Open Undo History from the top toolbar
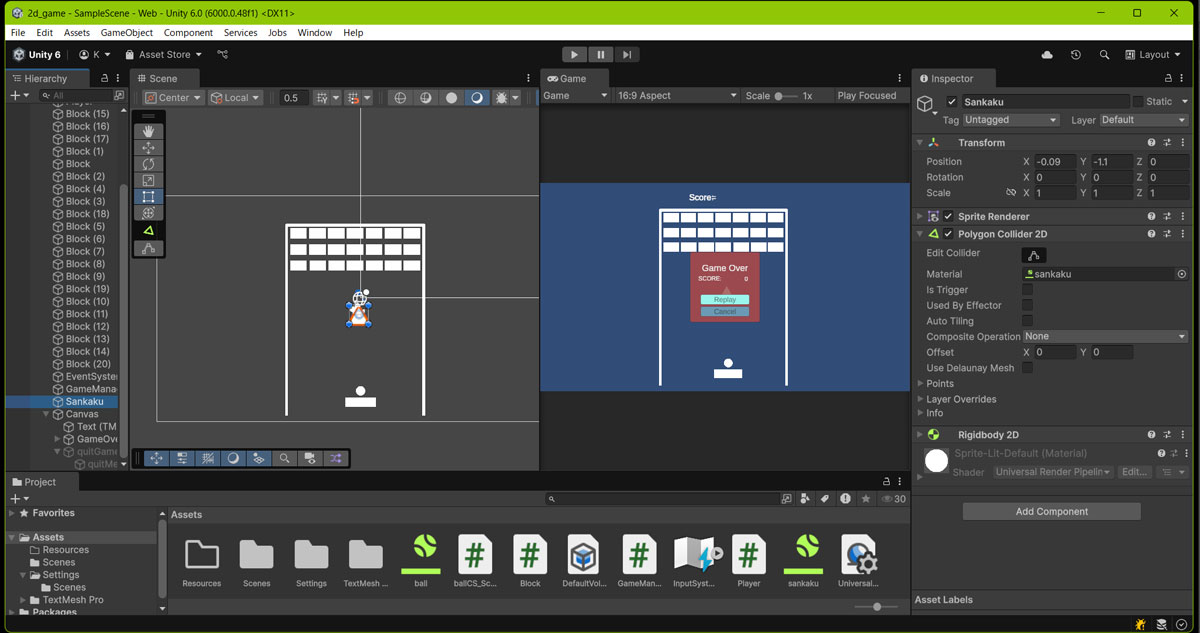 pyautogui.click(x=1076, y=55)
